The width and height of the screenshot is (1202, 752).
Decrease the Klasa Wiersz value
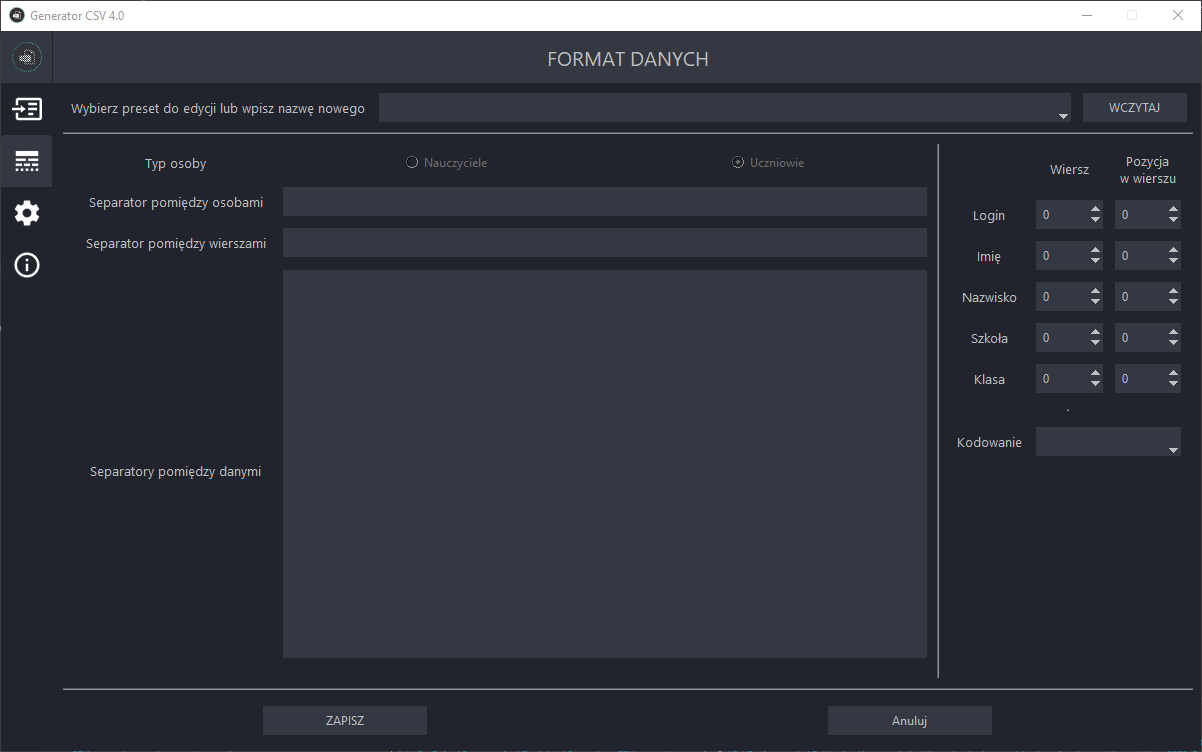pyautogui.click(x=1095, y=385)
